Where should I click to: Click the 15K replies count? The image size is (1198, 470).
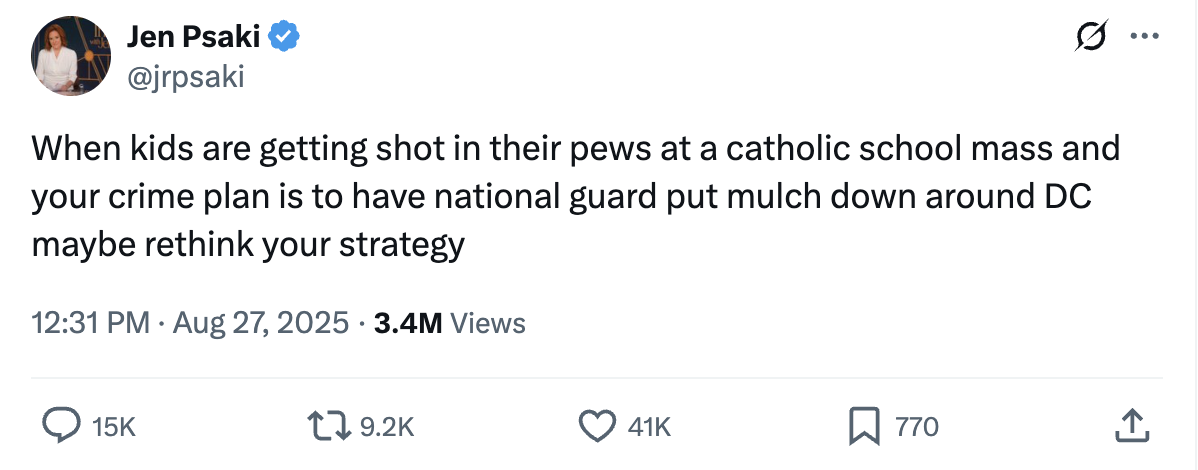[x=113, y=428]
